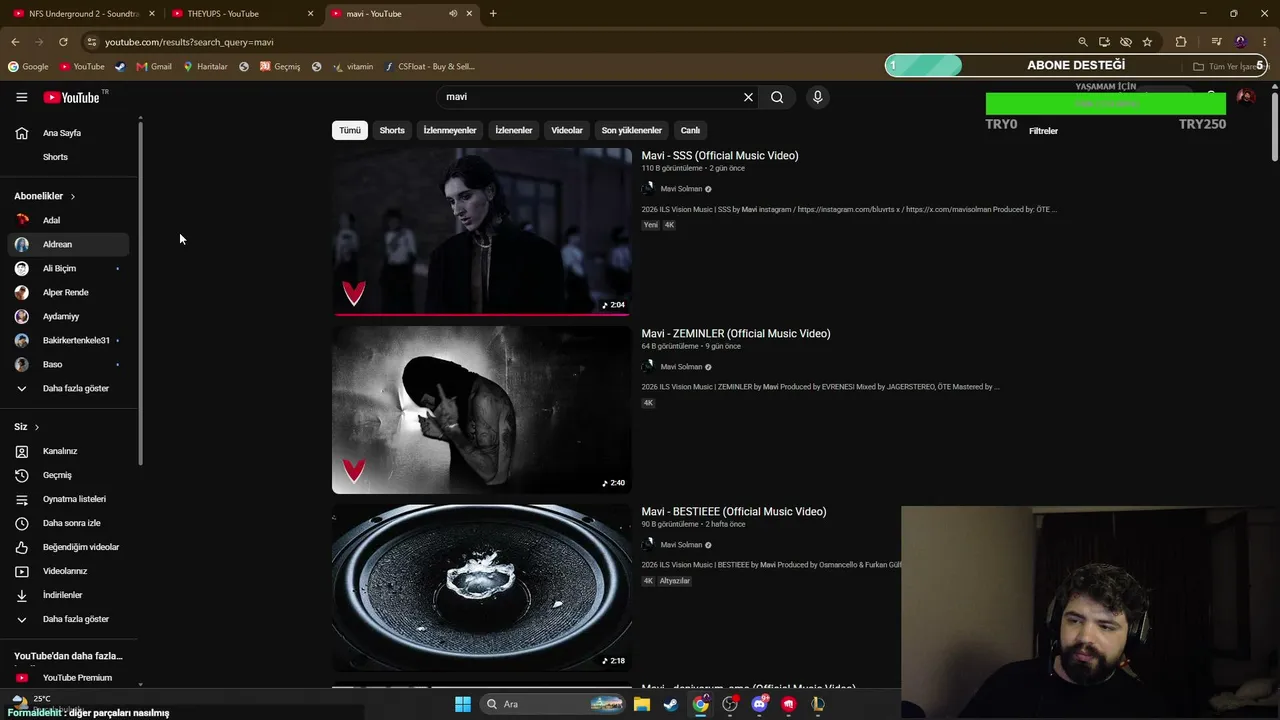Open the Windows Start button
The width and height of the screenshot is (1280, 720).
tap(462, 704)
